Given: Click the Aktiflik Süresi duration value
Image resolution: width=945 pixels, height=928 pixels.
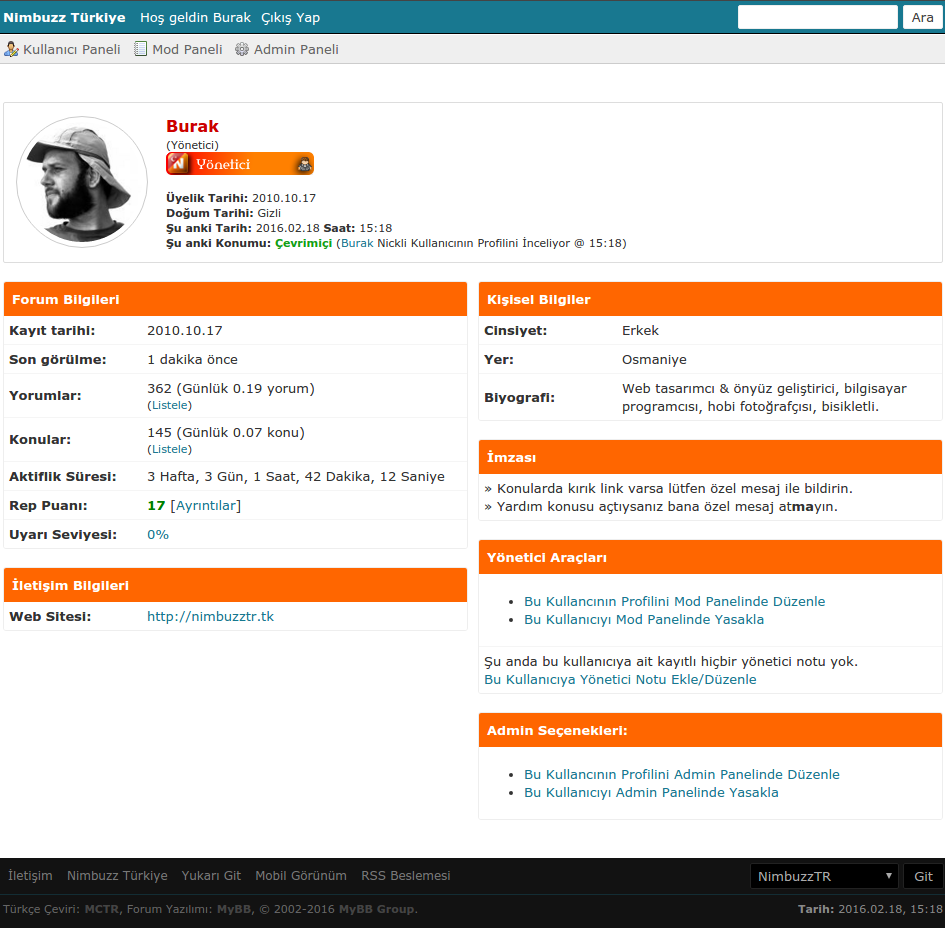Looking at the screenshot, I should coord(296,477).
